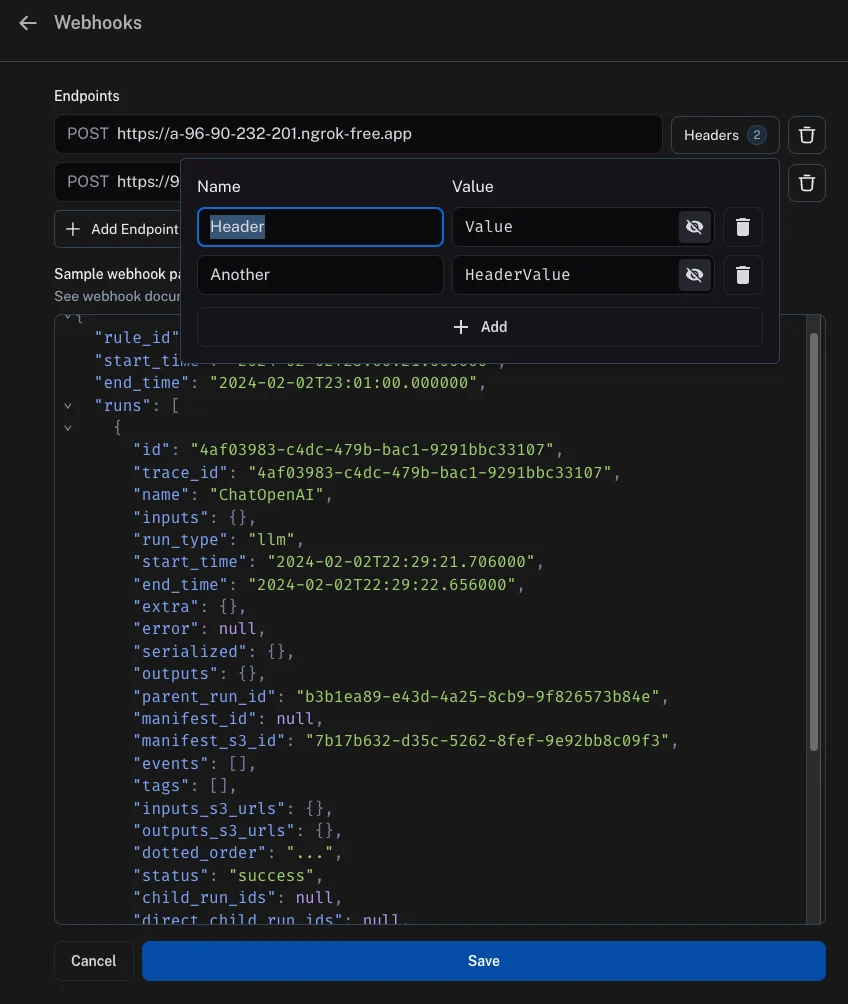
Task: Click the "outputs_s3_urls" line
Action: [x=238, y=830]
